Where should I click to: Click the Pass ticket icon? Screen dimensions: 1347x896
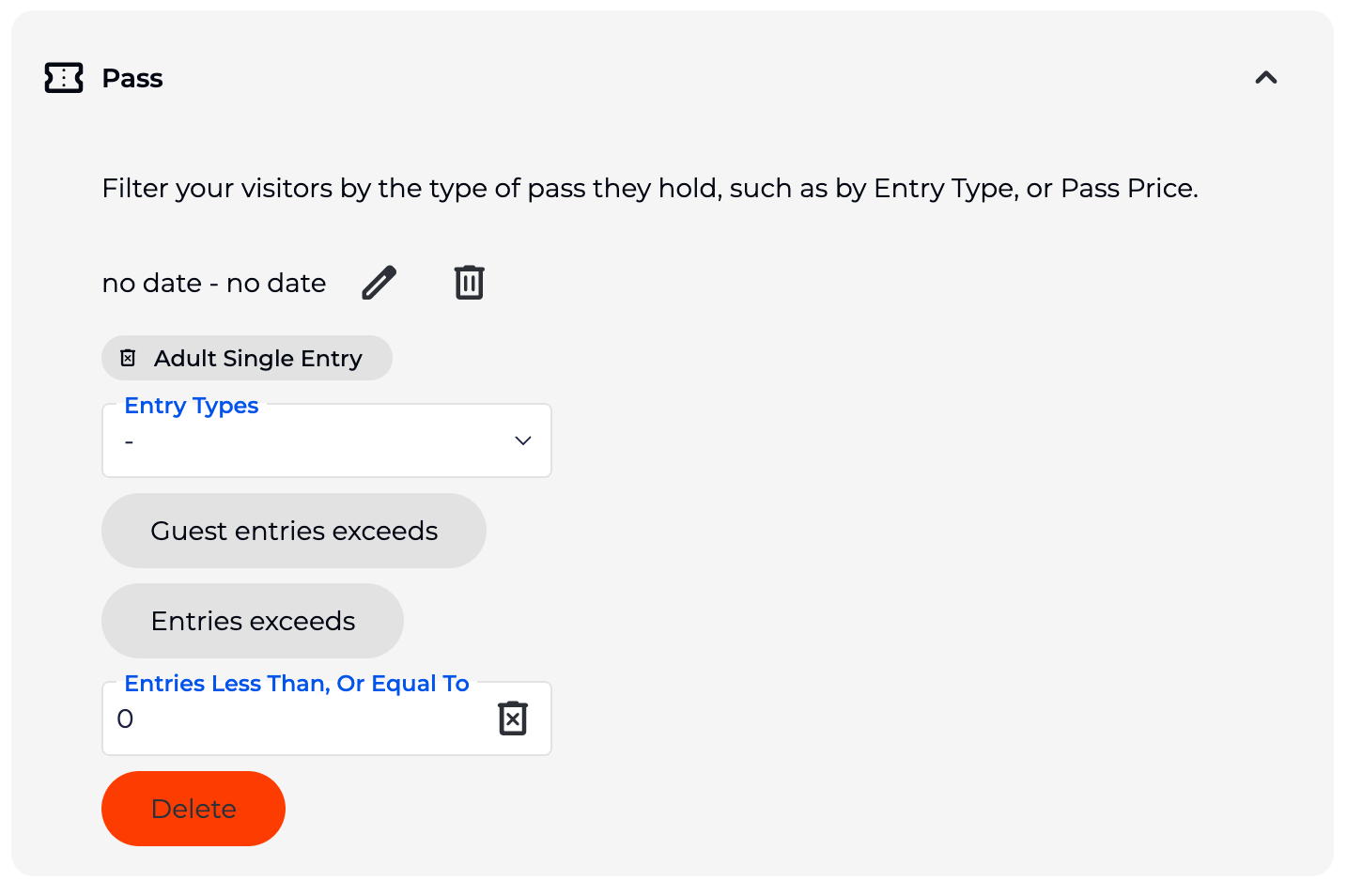pos(64,78)
